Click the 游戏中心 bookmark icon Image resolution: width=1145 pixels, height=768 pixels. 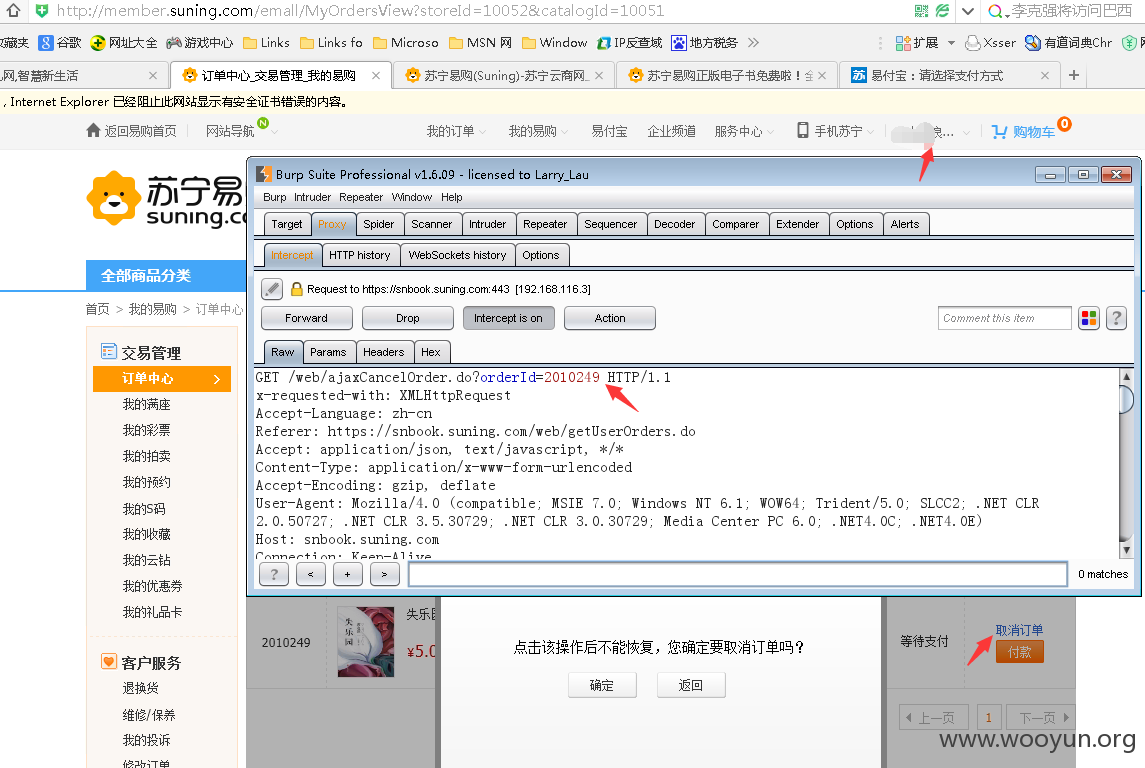[x=174, y=43]
